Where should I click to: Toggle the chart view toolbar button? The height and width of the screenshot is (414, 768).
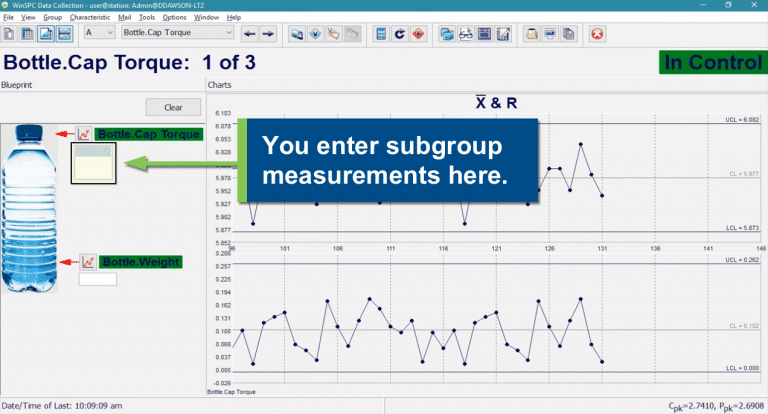46,33
